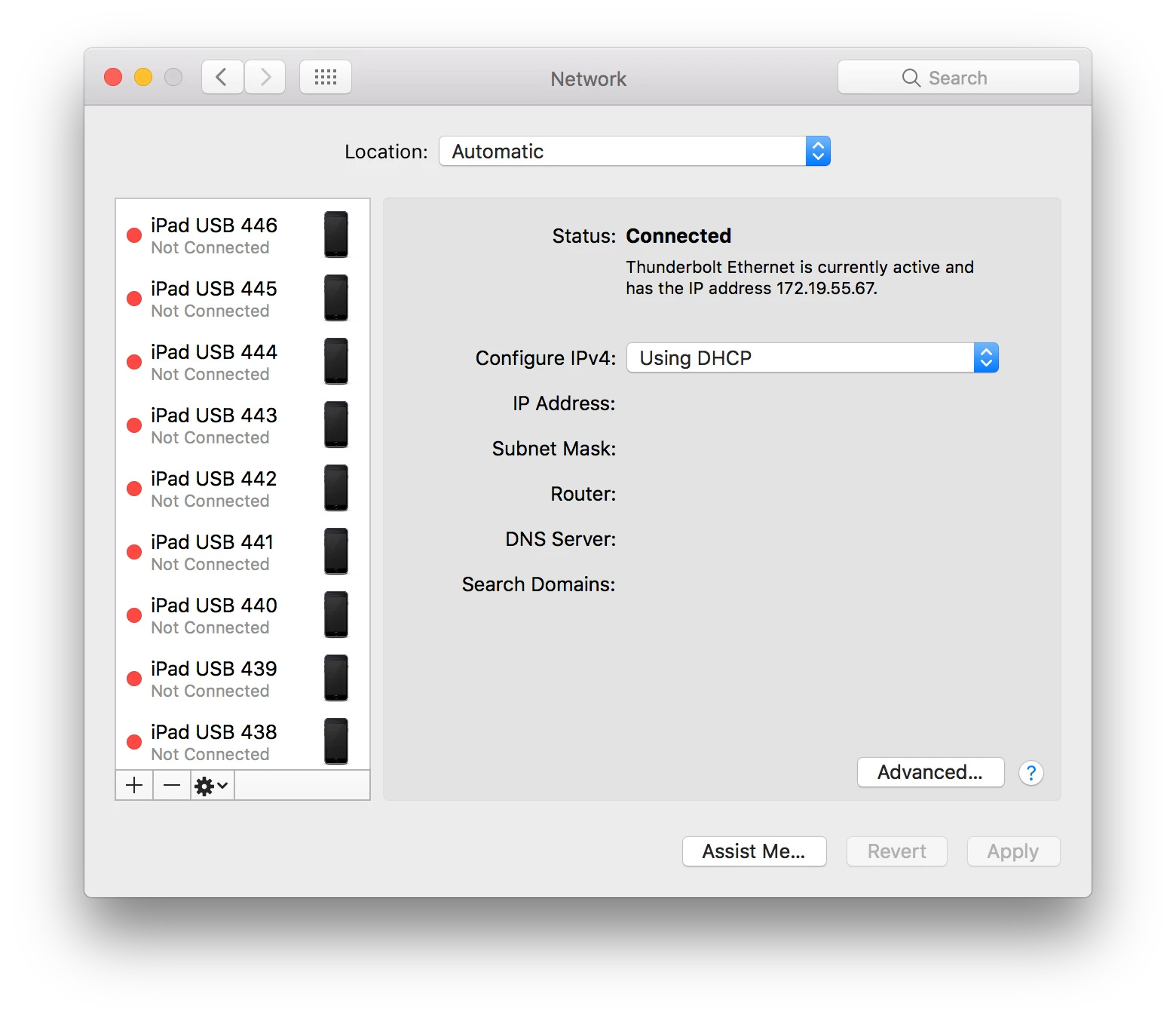1176x1018 pixels.
Task: Click the Revert button
Action: (896, 851)
